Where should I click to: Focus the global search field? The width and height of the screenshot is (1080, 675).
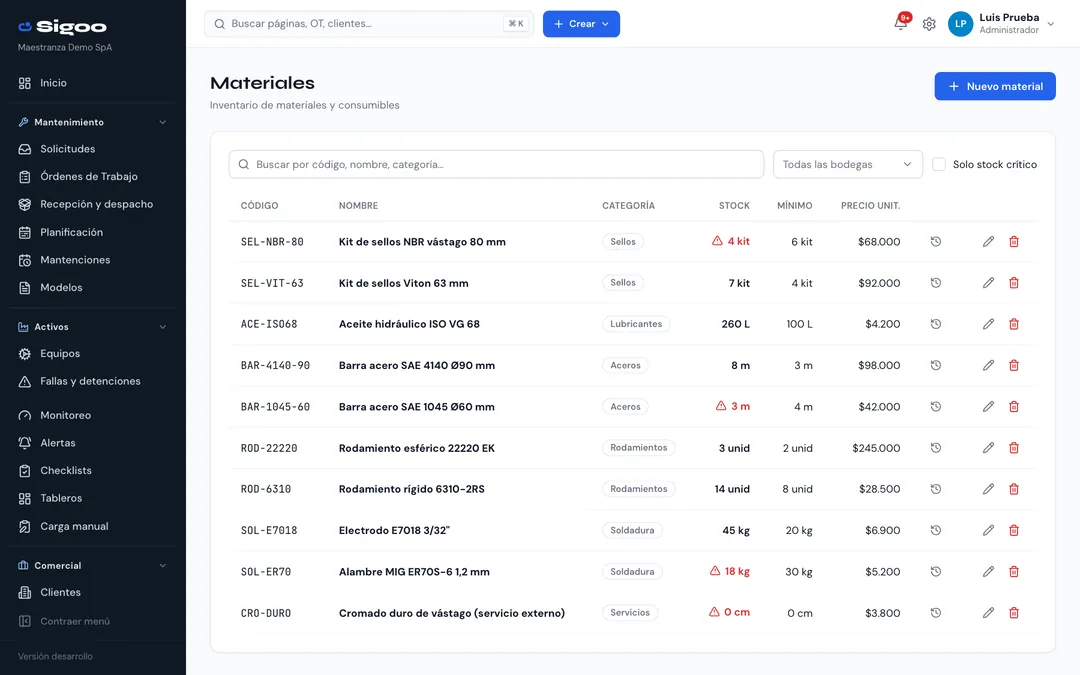pyautogui.click(x=368, y=24)
